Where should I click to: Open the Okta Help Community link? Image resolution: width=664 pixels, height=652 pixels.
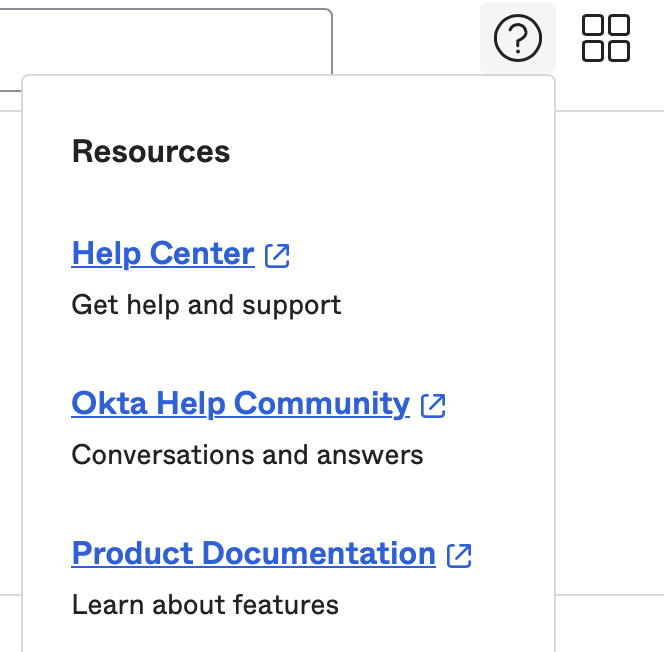coord(241,403)
